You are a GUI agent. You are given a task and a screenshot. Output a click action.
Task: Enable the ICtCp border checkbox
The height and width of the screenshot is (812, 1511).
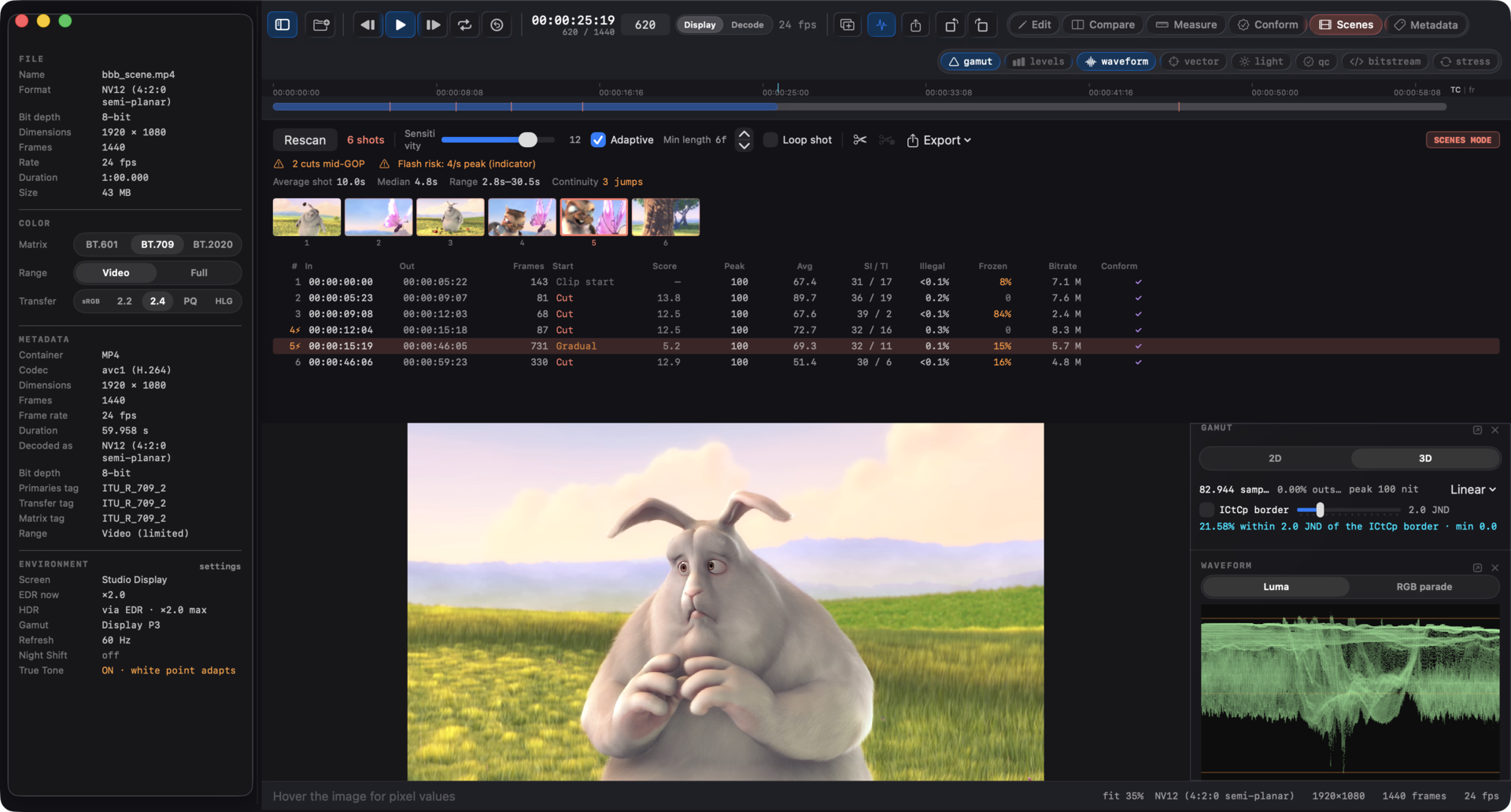[x=1206, y=510]
